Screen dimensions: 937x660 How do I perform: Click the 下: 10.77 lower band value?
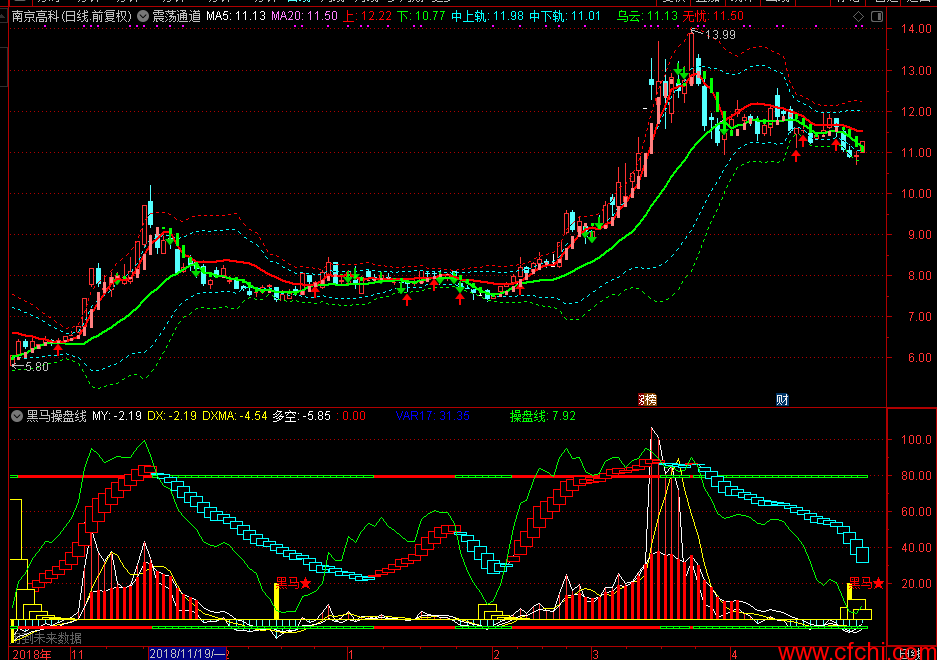pyautogui.click(x=421, y=16)
